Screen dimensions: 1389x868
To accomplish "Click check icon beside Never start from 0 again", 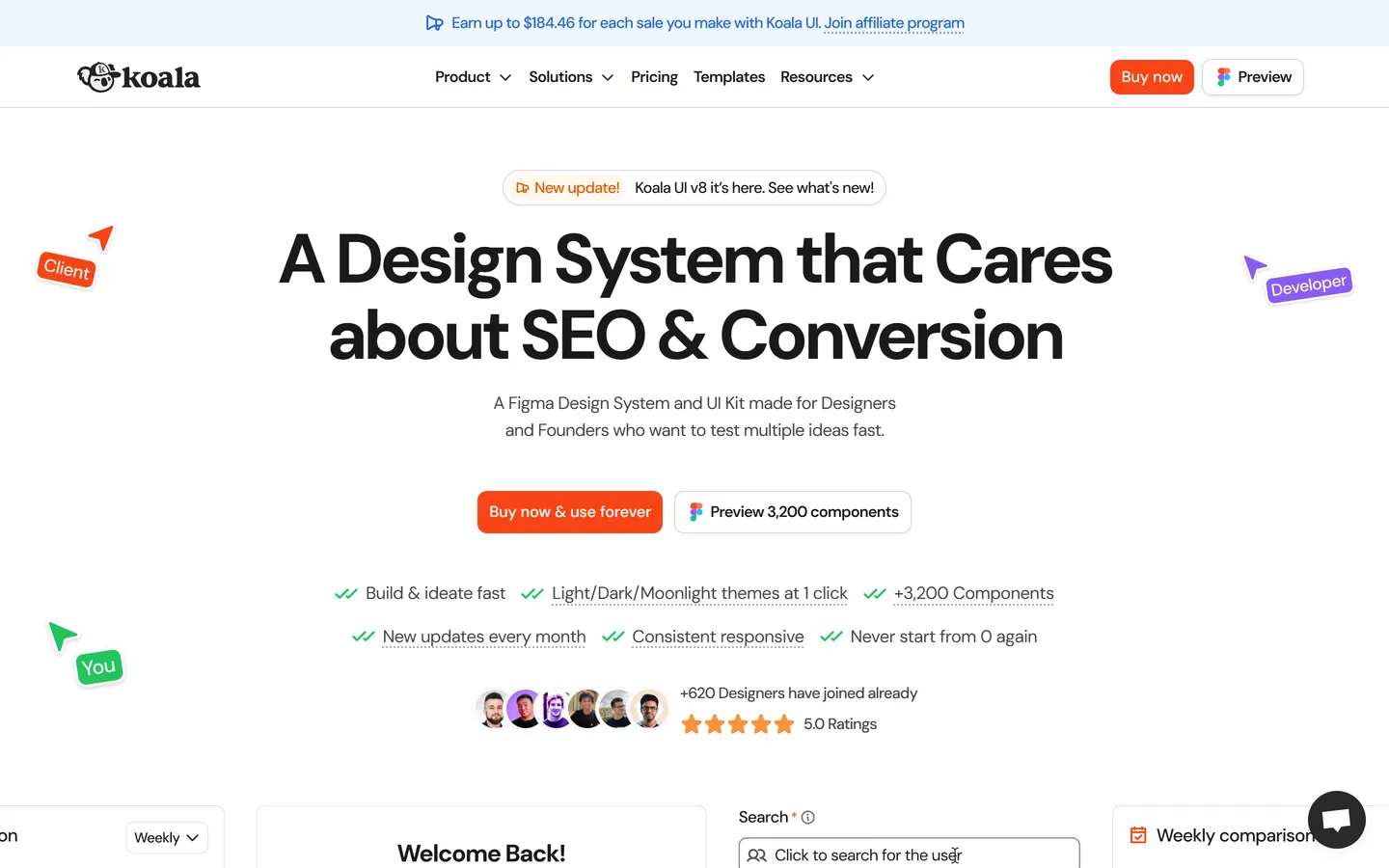I will 831,637.
